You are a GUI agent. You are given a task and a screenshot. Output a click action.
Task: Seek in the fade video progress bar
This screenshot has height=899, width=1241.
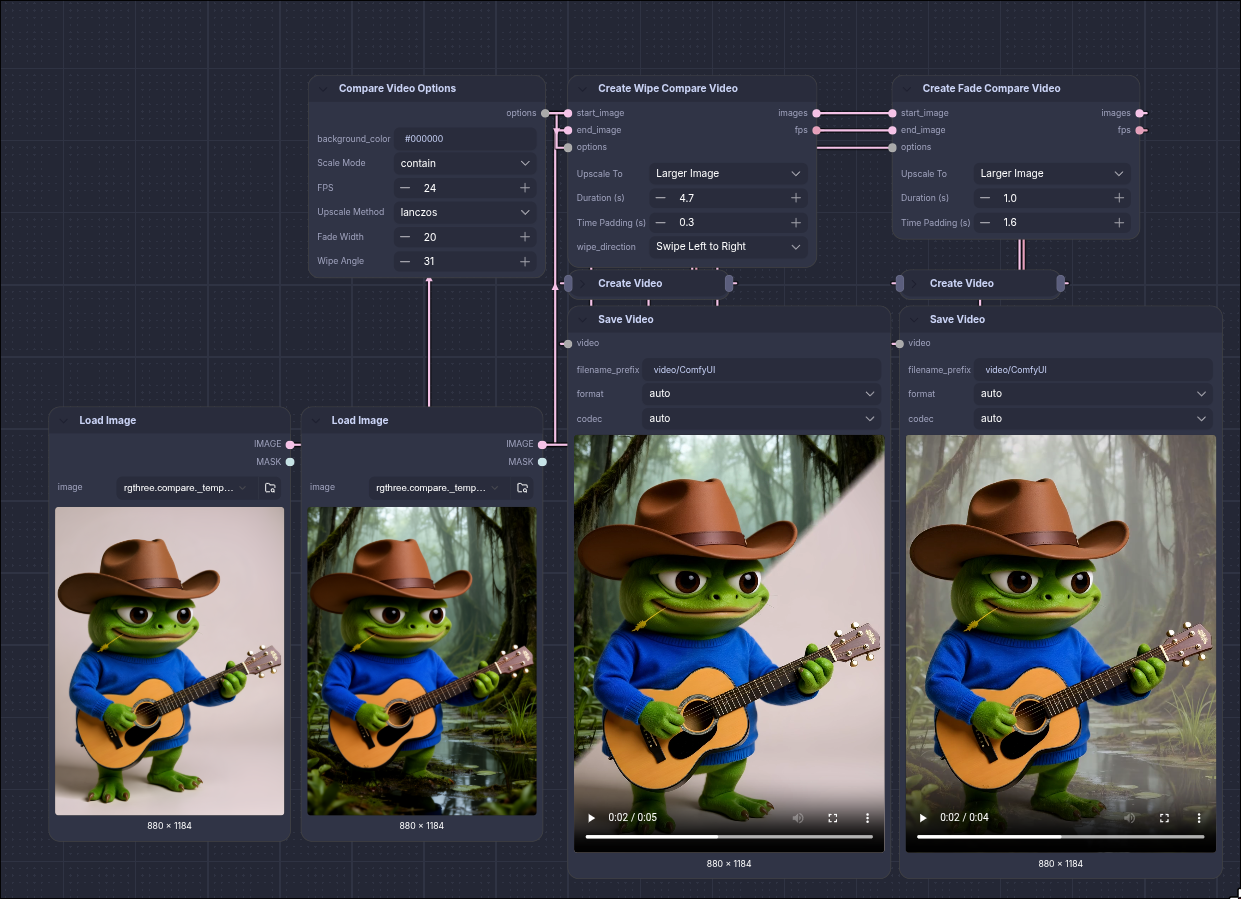point(1061,837)
